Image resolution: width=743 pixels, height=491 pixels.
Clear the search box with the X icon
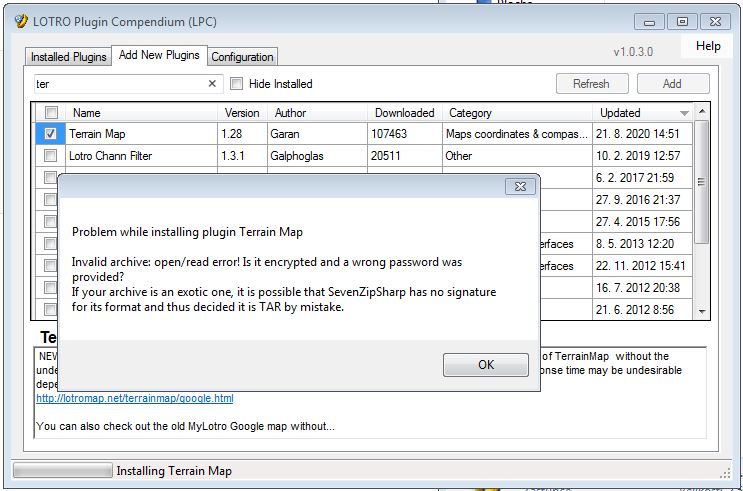pos(212,84)
